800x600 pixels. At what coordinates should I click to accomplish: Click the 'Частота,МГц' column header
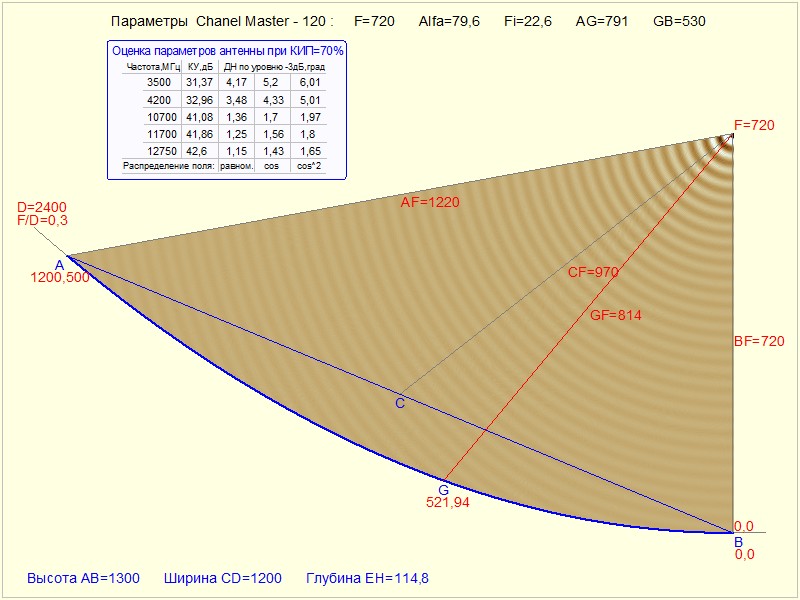point(153,67)
